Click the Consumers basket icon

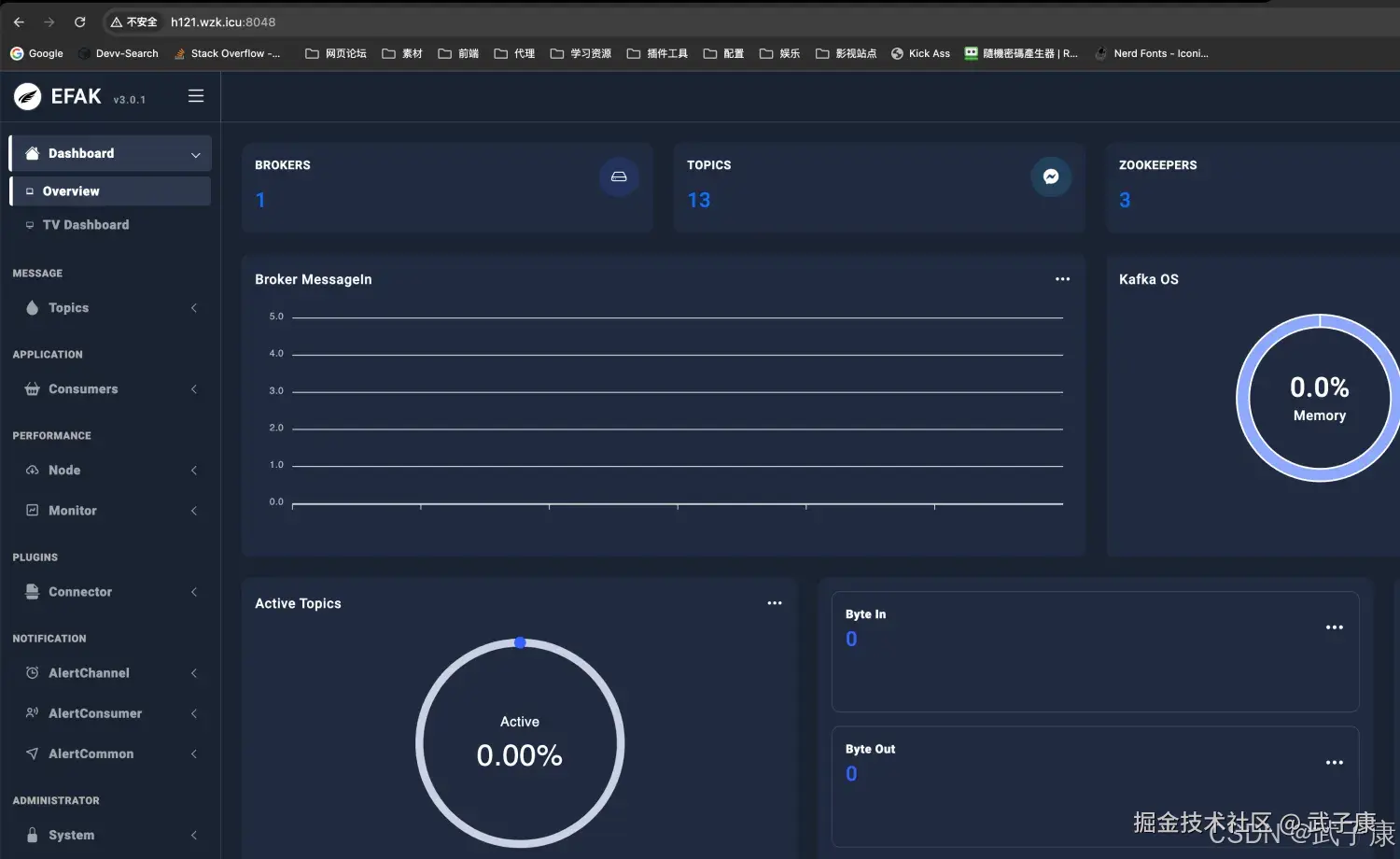33,389
